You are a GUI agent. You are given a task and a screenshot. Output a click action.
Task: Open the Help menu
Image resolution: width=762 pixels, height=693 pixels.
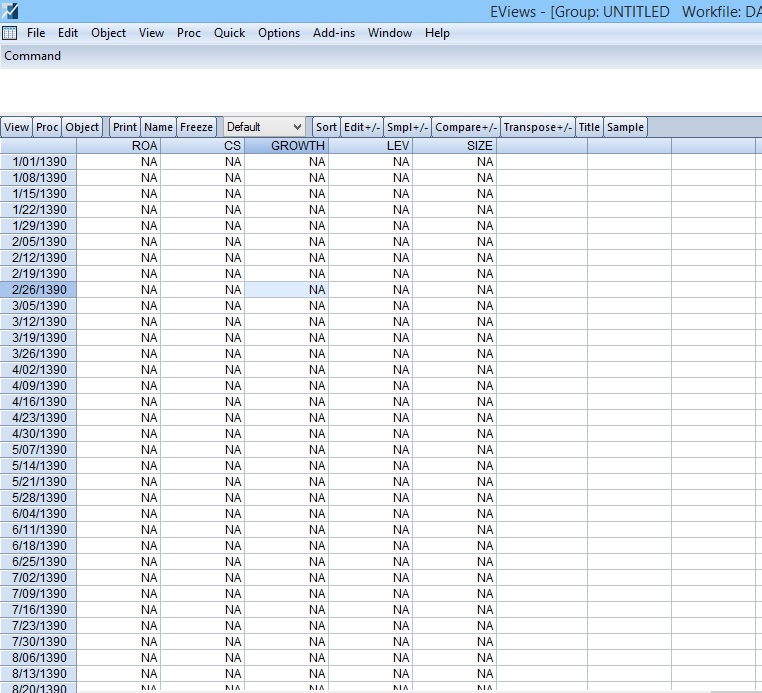[x=437, y=33]
